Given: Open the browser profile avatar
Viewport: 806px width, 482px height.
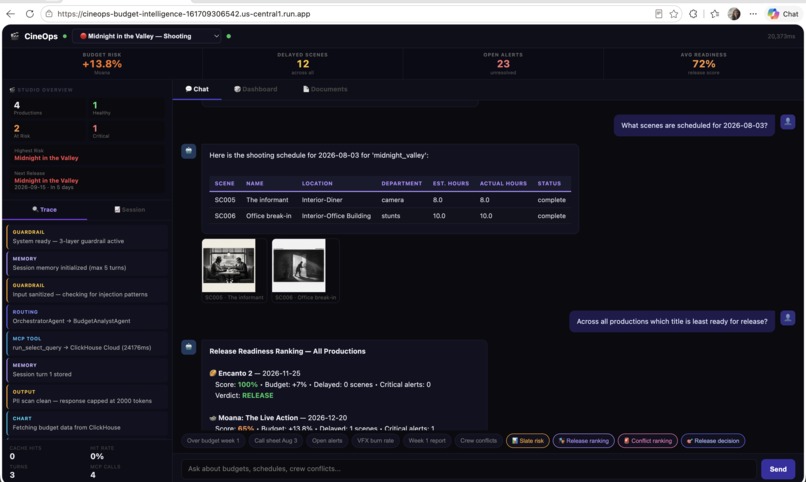Looking at the screenshot, I should (734, 14).
